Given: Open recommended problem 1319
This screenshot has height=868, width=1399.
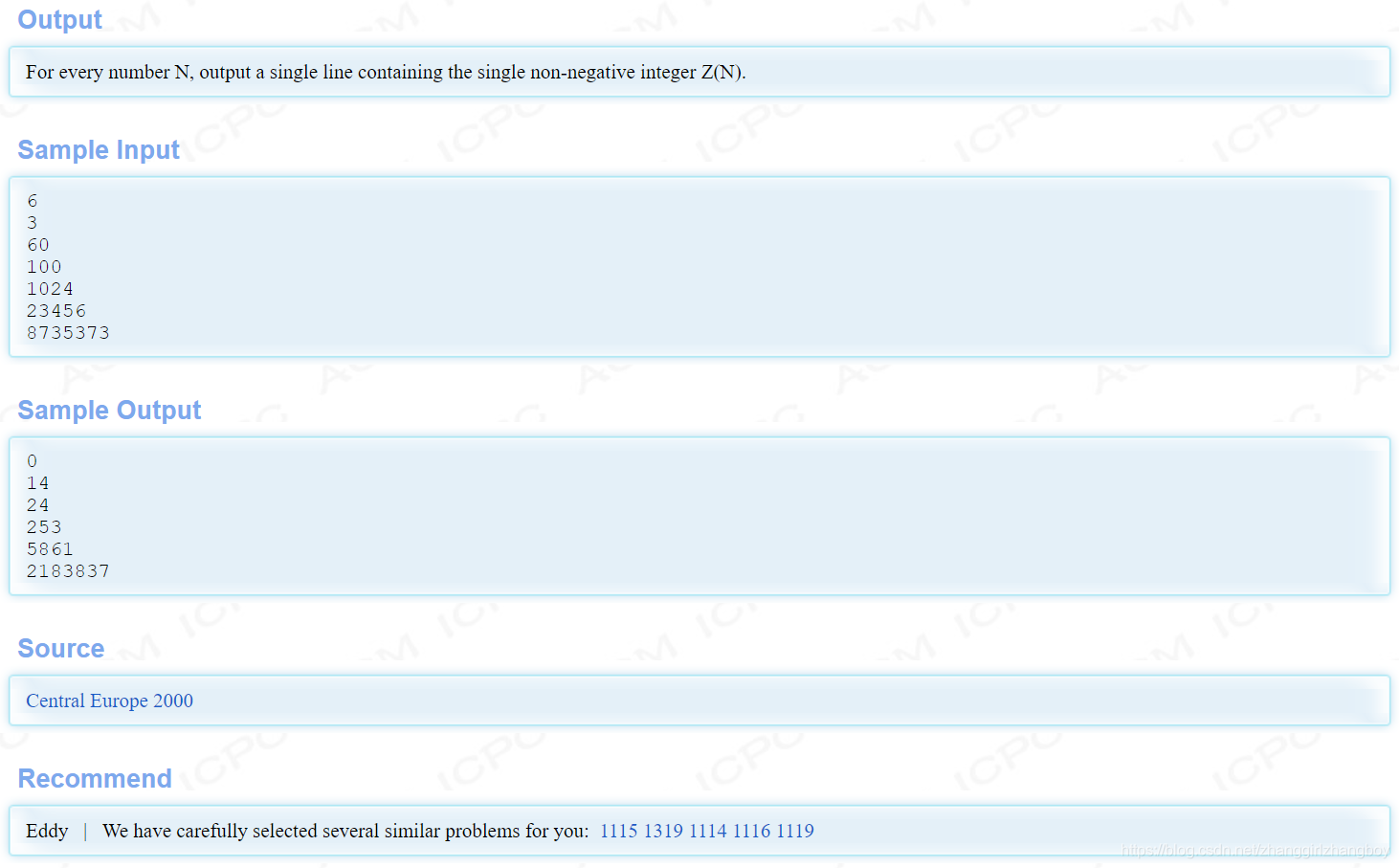Looking at the screenshot, I should (663, 831).
